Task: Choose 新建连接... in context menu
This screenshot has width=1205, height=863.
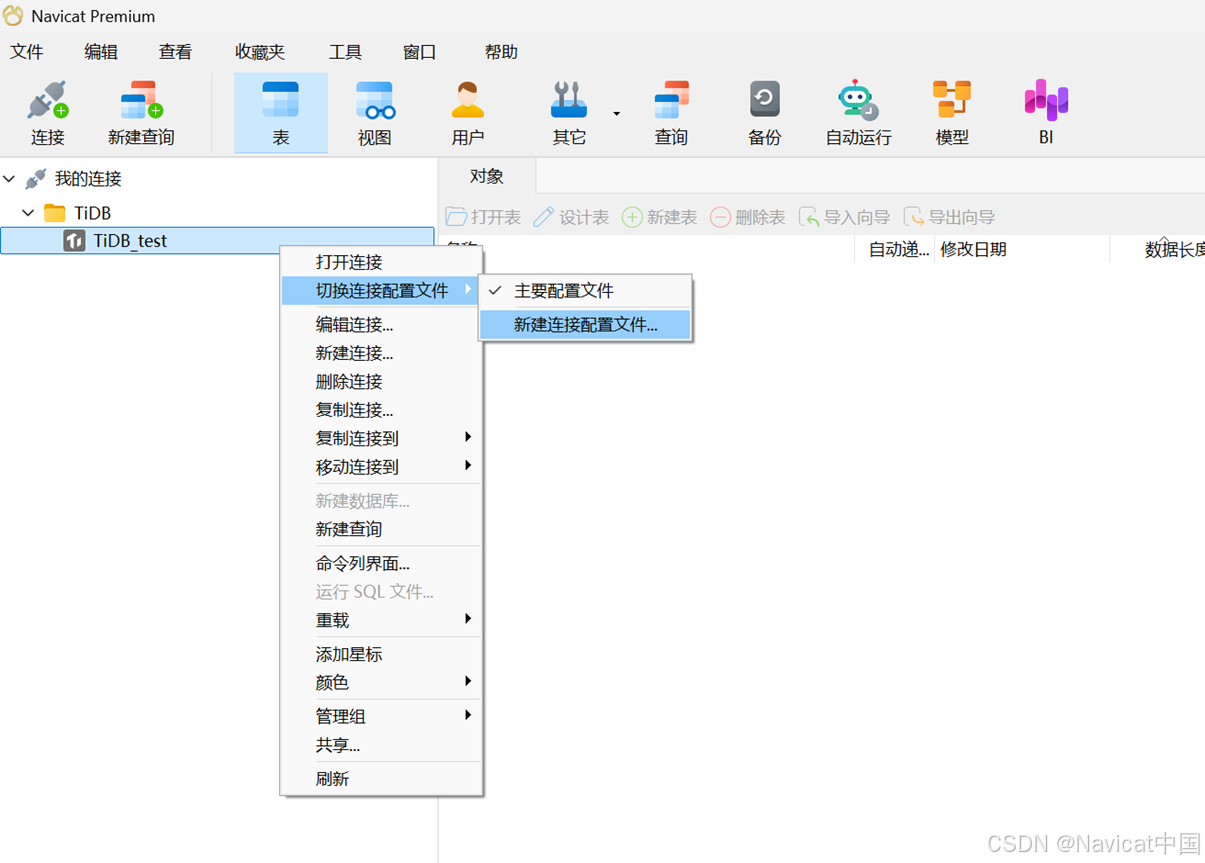Action: [381, 353]
